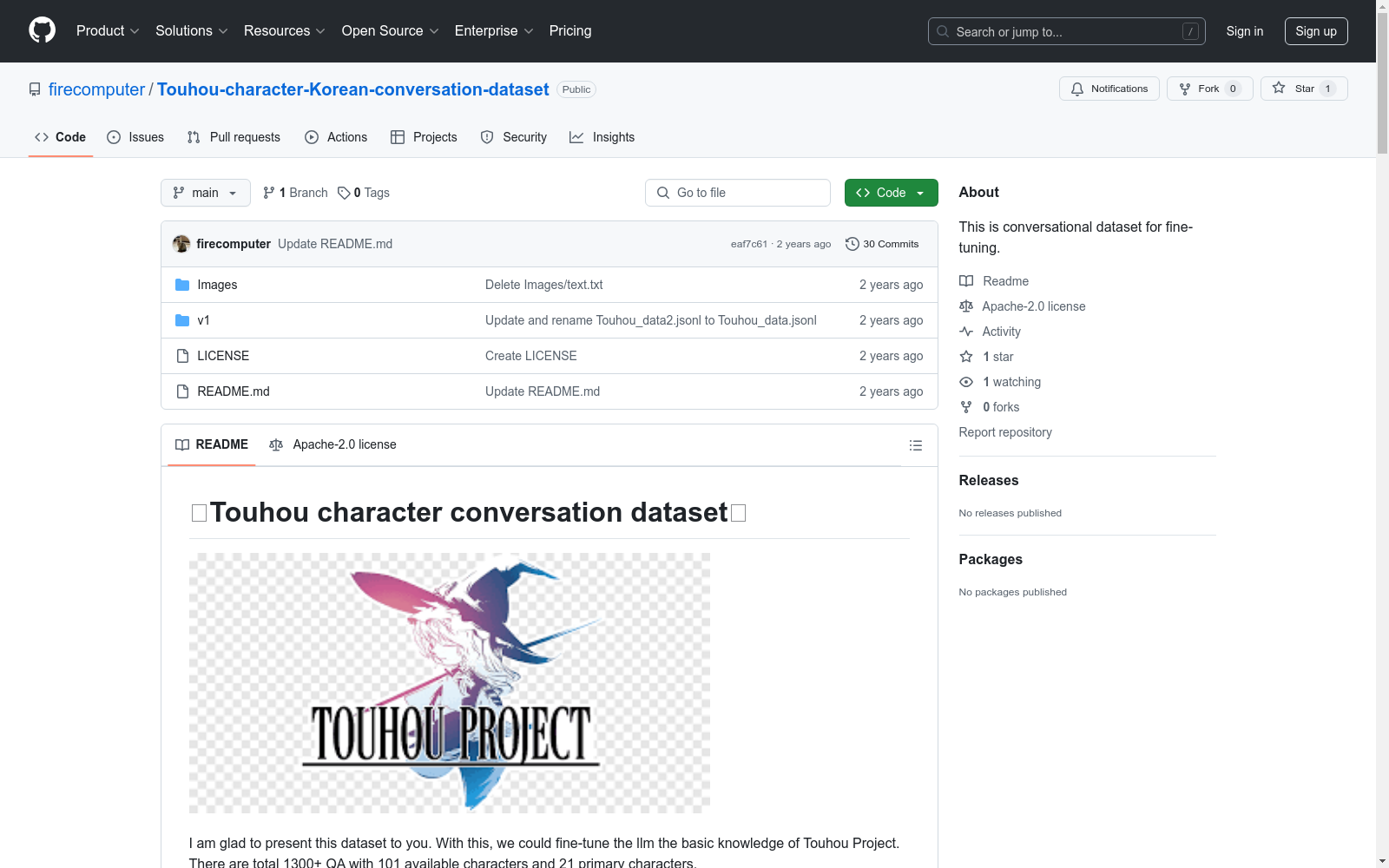This screenshot has width=1389, height=868.
Task: Select the README tab in file viewer
Action: click(212, 444)
